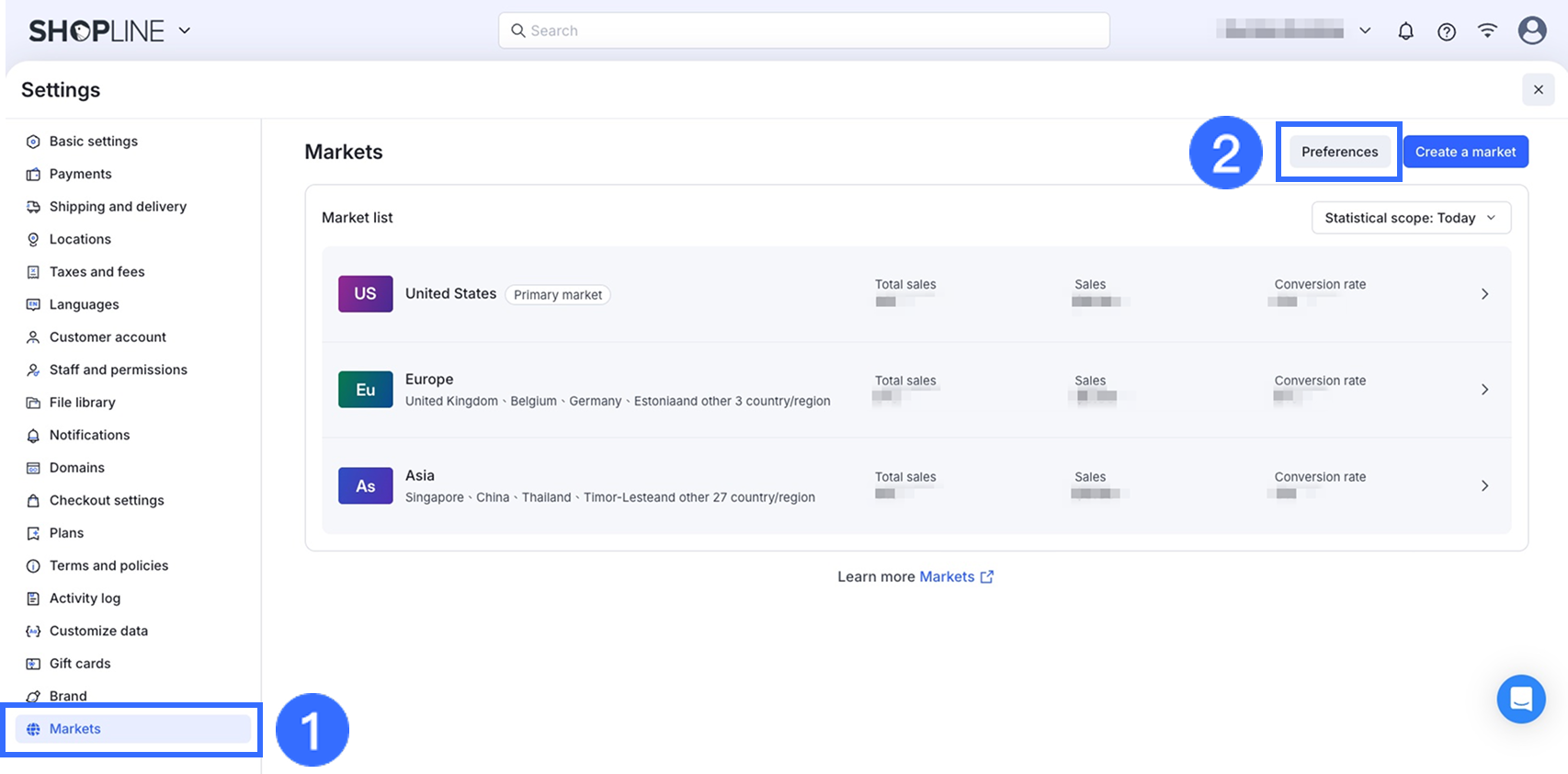Viewport: 1568px width, 774px height.
Task: Open the live chat bubble icon
Action: pos(1521,699)
